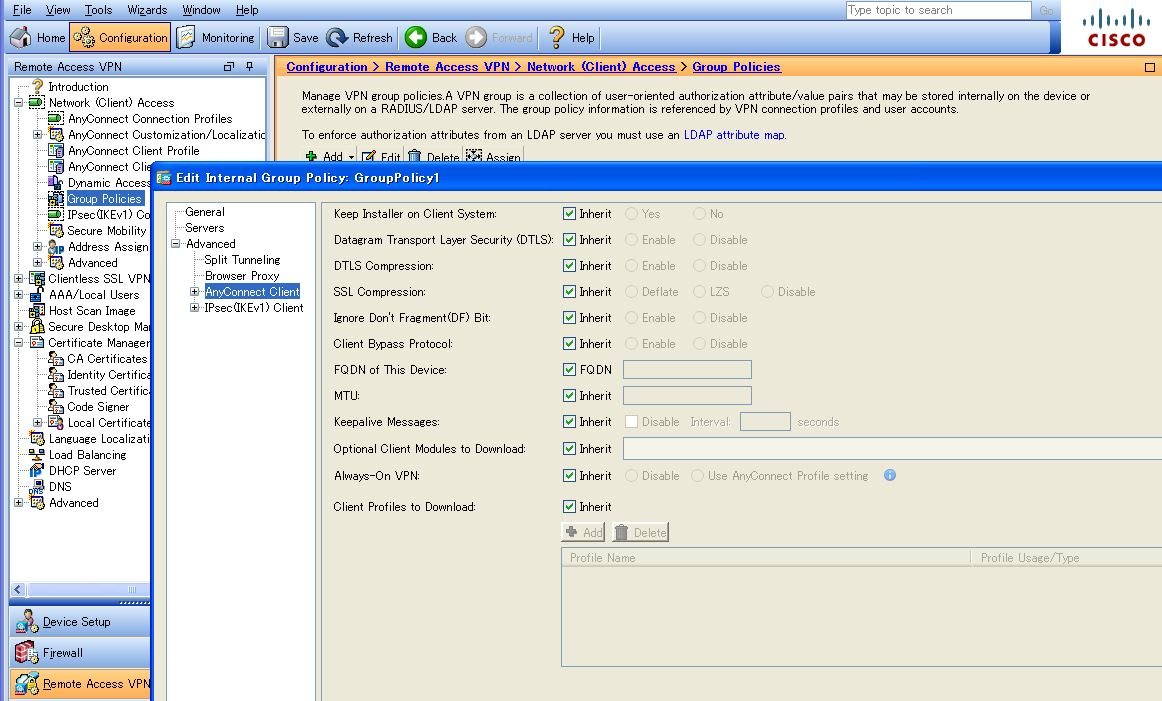Open the Firewall panel icon
1162x701 pixels.
27,653
